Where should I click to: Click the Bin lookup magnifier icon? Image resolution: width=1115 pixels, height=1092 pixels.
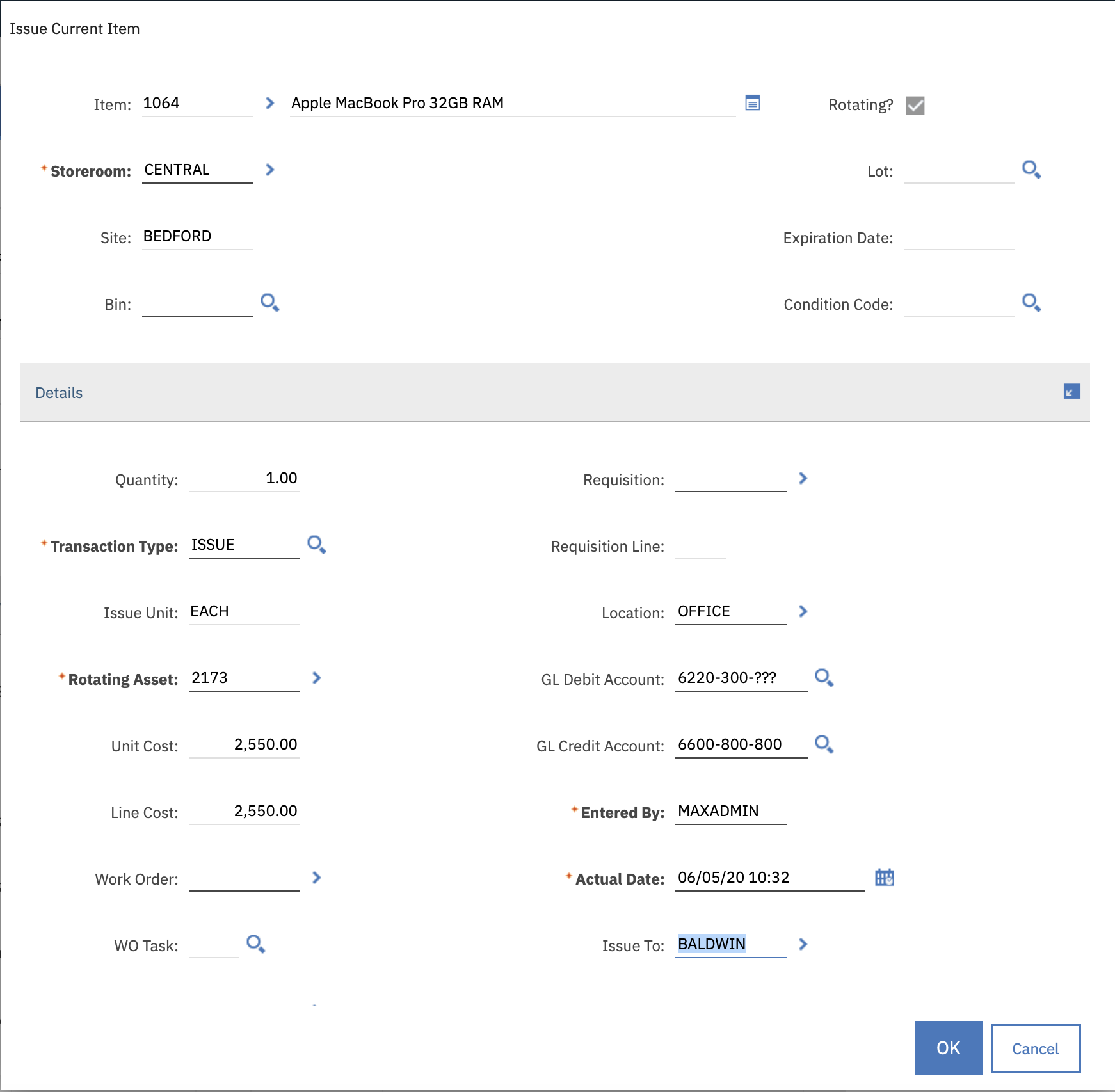[269, 303]
